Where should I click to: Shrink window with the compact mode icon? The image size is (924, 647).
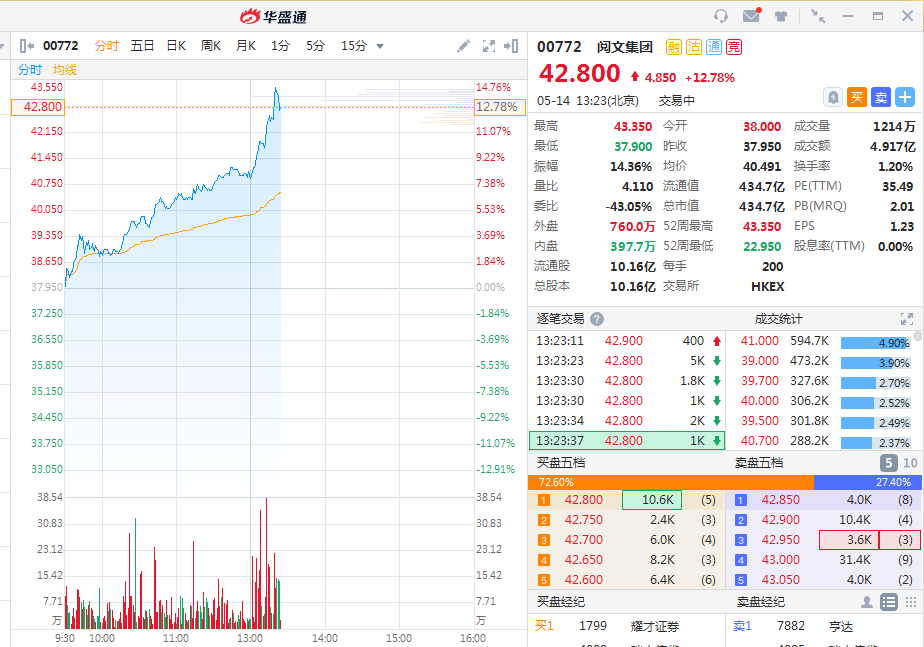pos(818,16)
